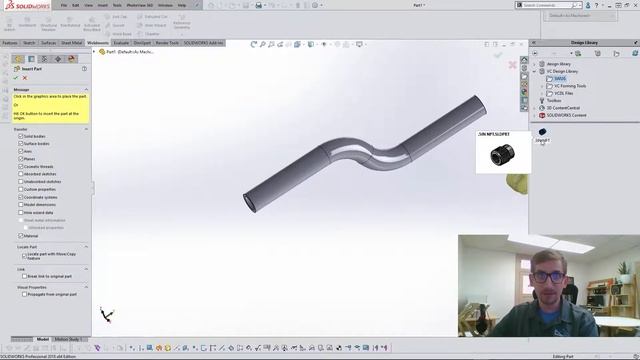Pin the Design Library panel
640x360 pixels.
pos(636,42)
